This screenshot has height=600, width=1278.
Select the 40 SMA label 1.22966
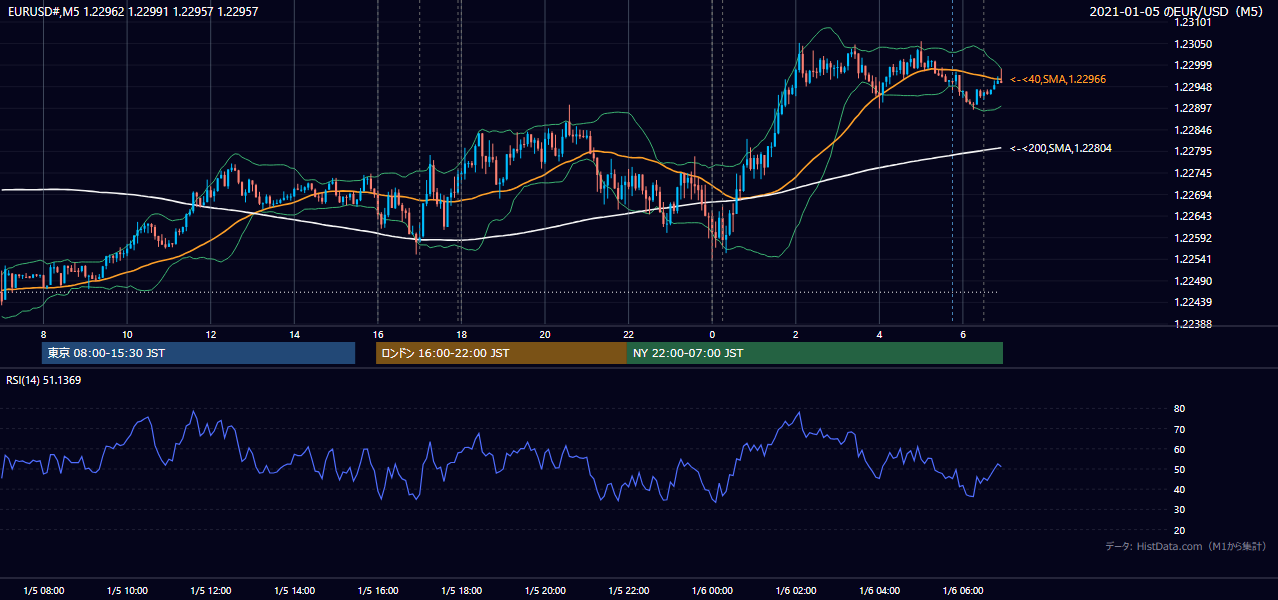[1058, 79]
